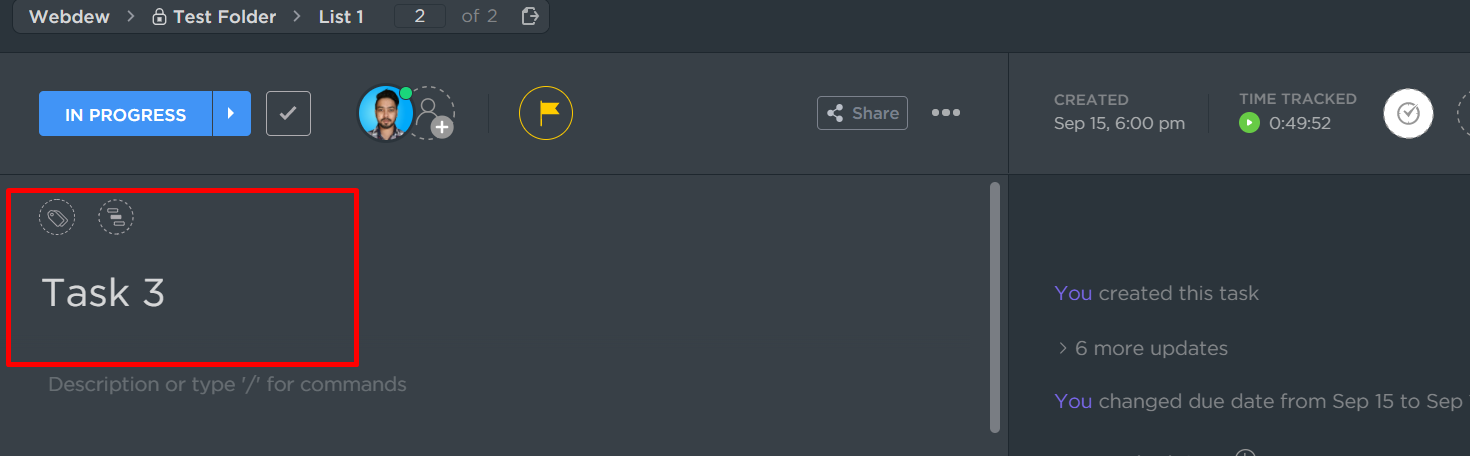Click the assignee profile avatar
Viewport: 1470px width, 456px height.
coord(384,113)
